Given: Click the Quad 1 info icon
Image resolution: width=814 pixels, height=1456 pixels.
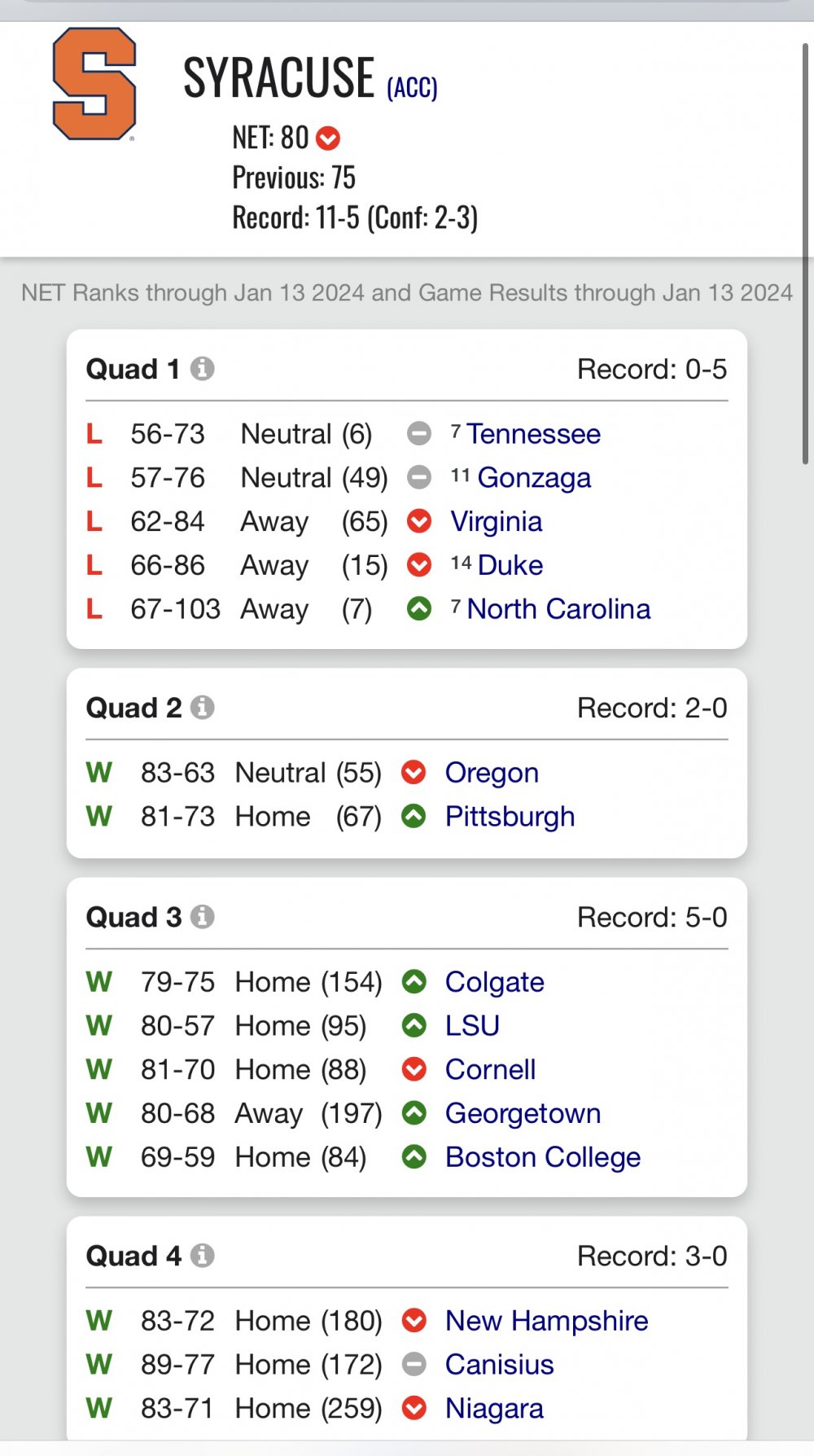Looking at the screenshot, I should 203,369.
